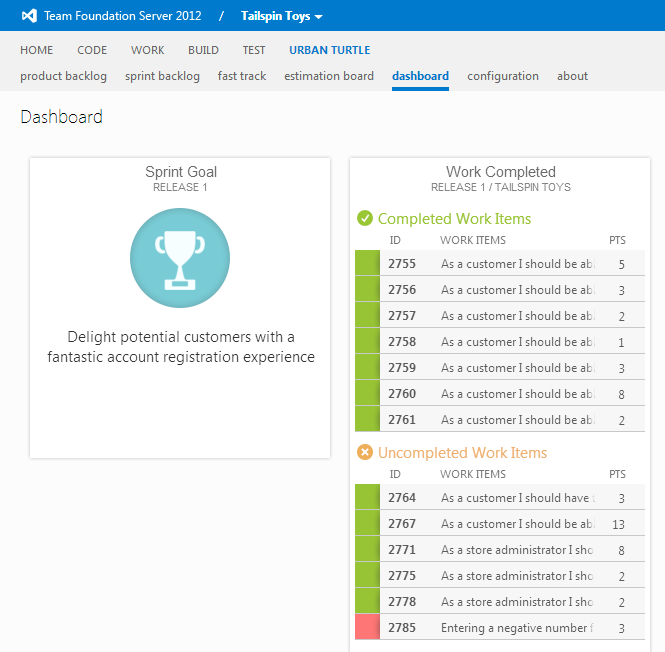The height and width of the screenshot is (652, 665).
Task: Go to the HOME menu
Action: click(x=37, y=50)
